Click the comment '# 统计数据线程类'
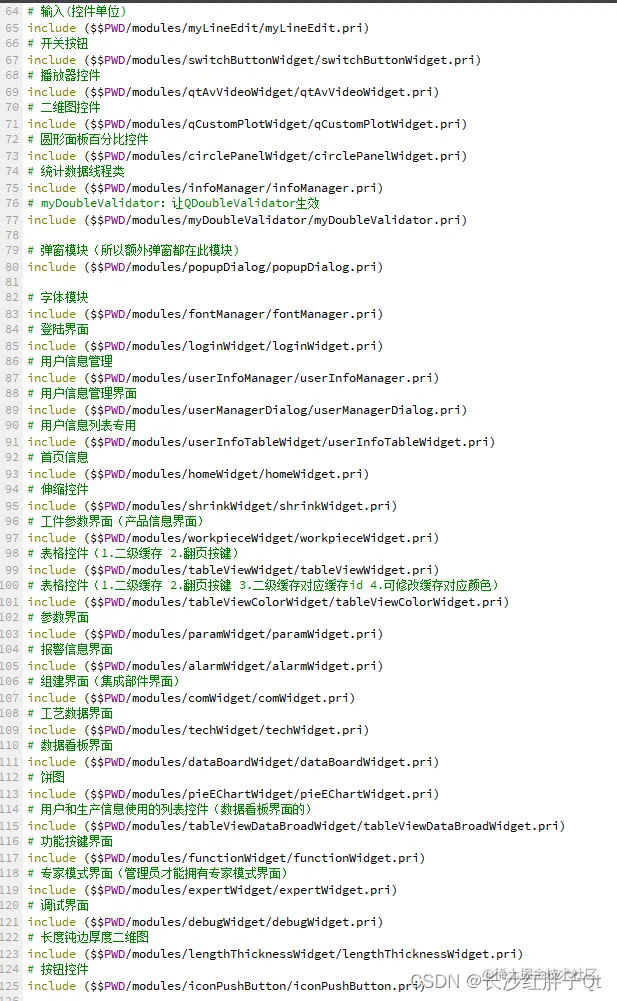 click(76, 171)
